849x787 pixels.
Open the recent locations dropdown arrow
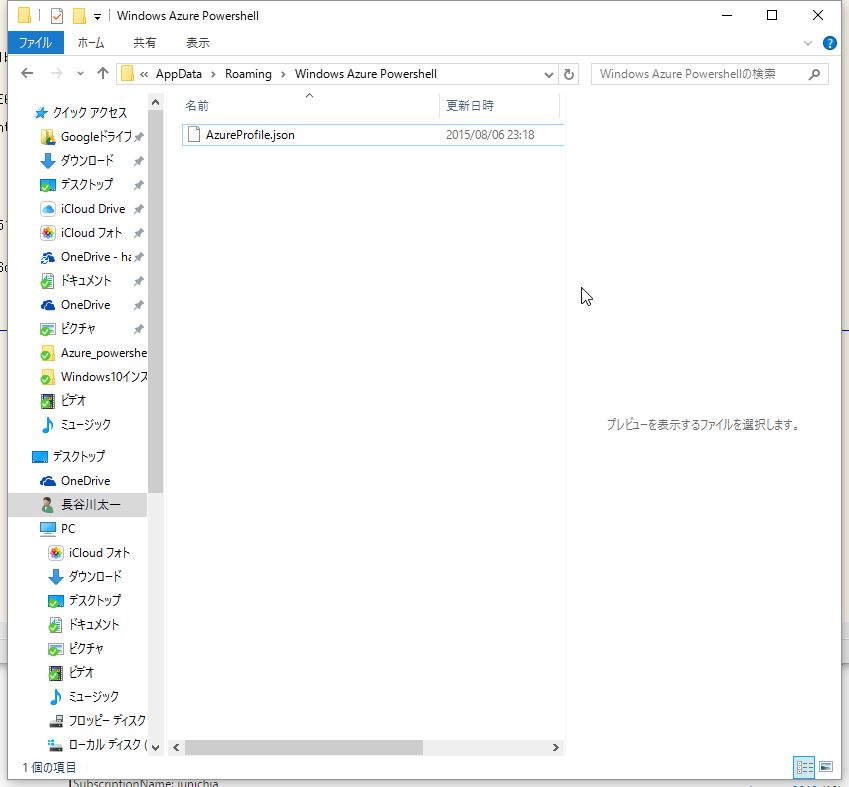pos(81,74)
